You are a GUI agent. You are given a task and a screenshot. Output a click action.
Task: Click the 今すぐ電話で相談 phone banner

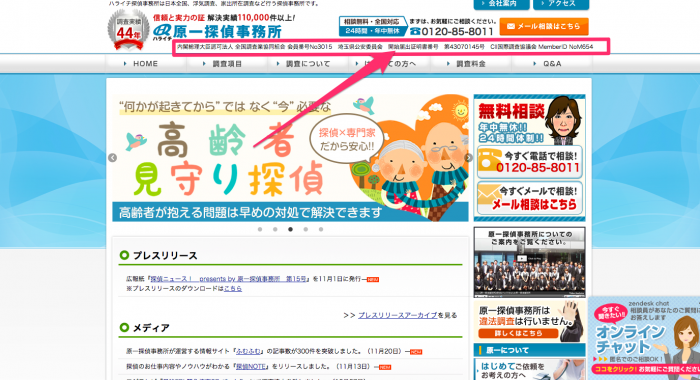pyautogui.click(x=529, y=163)
